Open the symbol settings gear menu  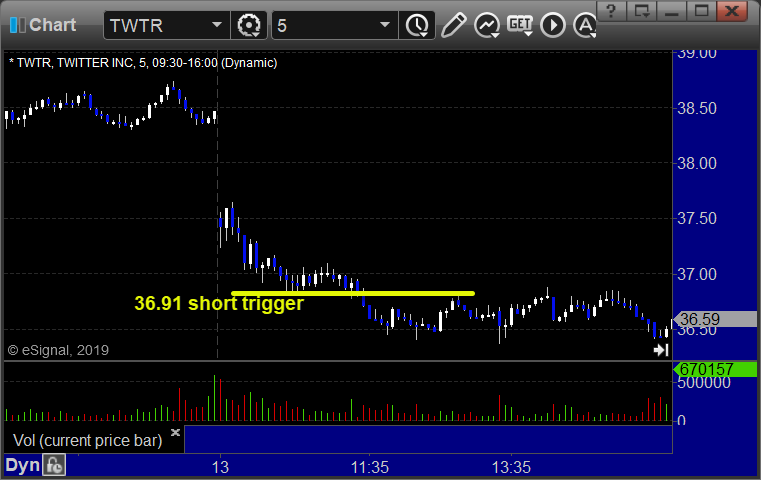pos(248,25)
